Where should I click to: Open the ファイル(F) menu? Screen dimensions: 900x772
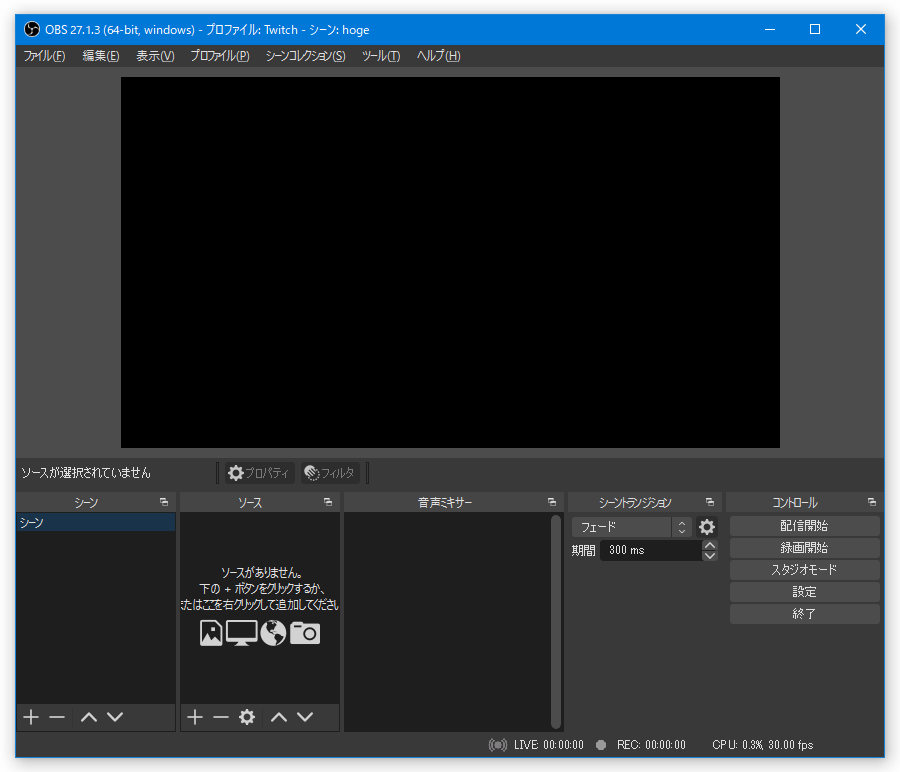click(44, 56)
